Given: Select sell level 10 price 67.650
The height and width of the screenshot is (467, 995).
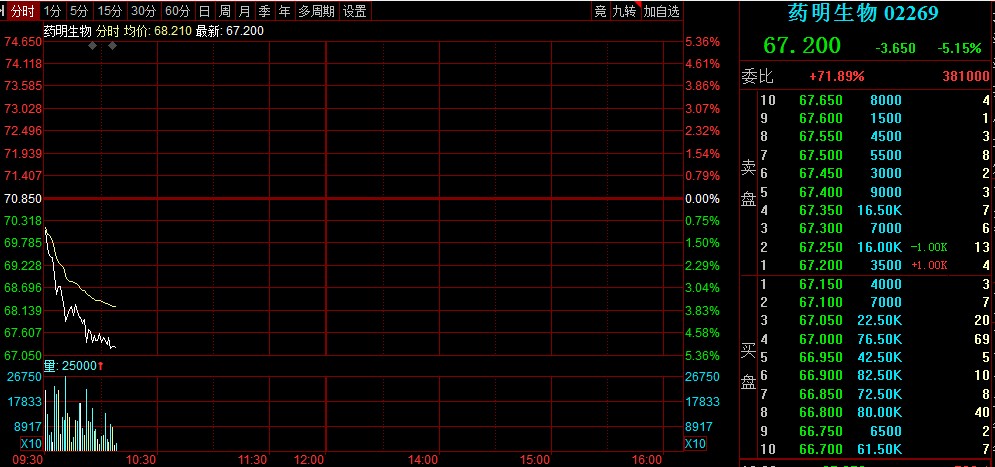Looking at the screenshot, I should 820,100.
